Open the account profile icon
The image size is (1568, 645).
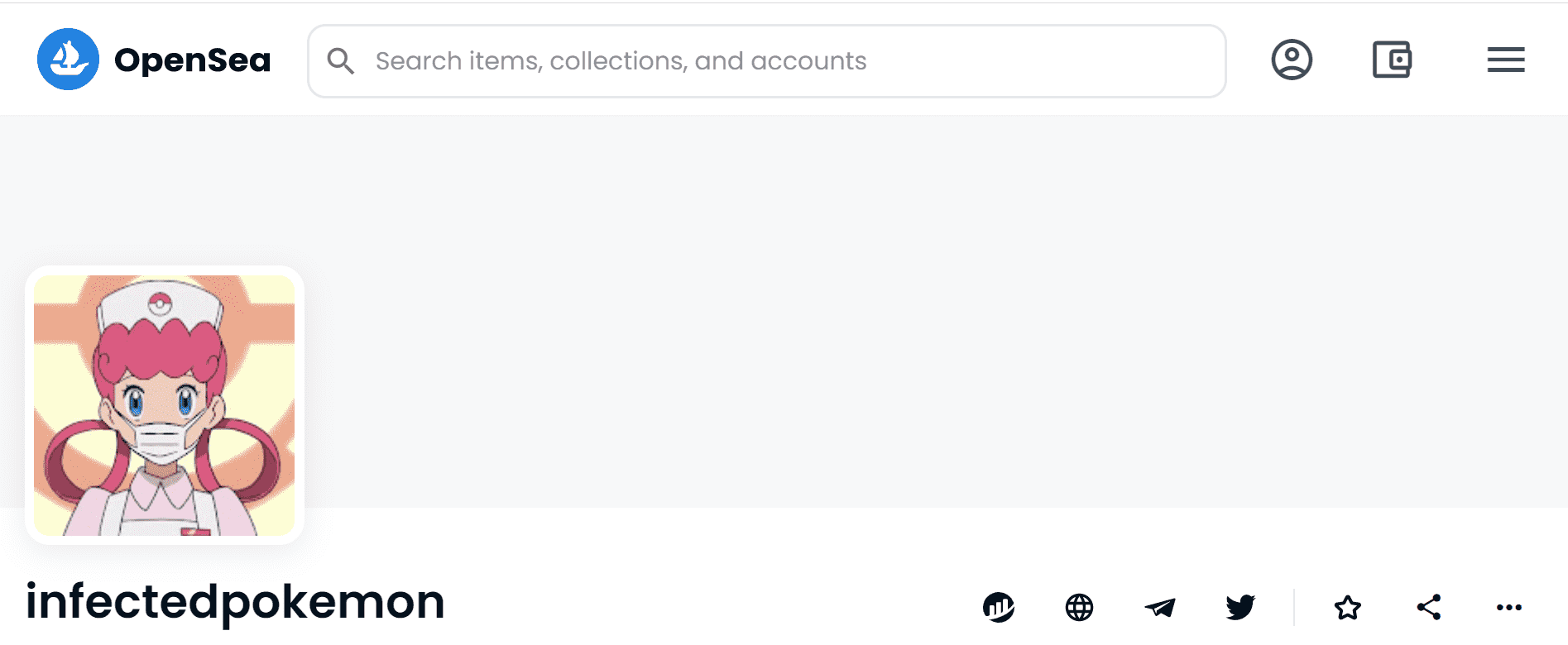coord(1292,60)
